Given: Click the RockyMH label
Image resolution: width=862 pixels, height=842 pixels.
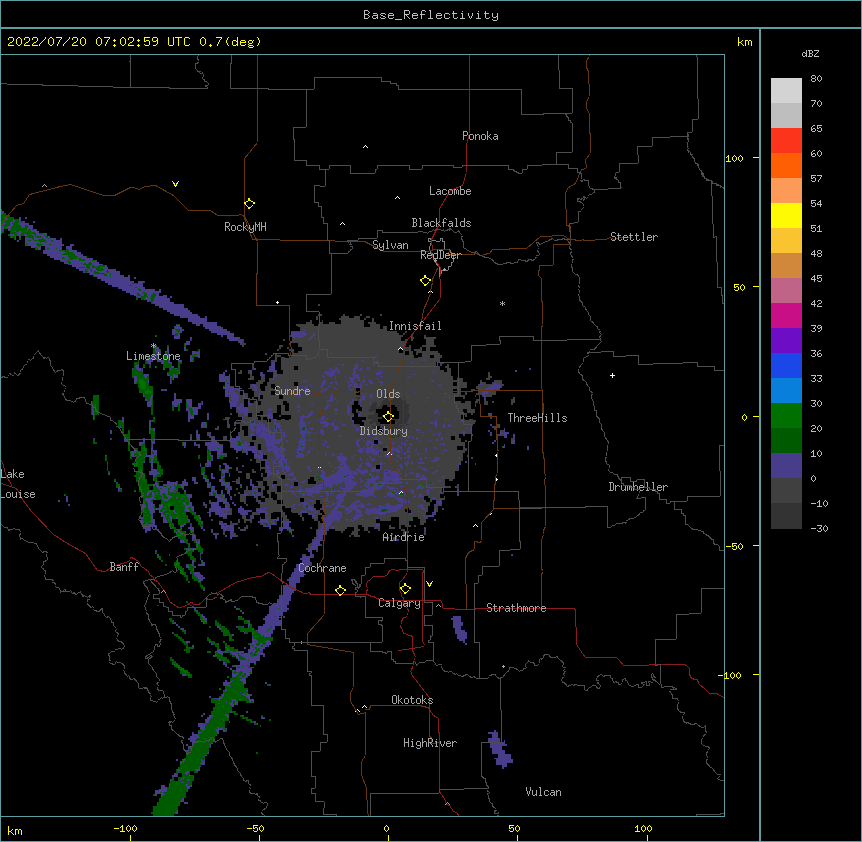Looking at the screenshot, I should (x=245, y=227).
